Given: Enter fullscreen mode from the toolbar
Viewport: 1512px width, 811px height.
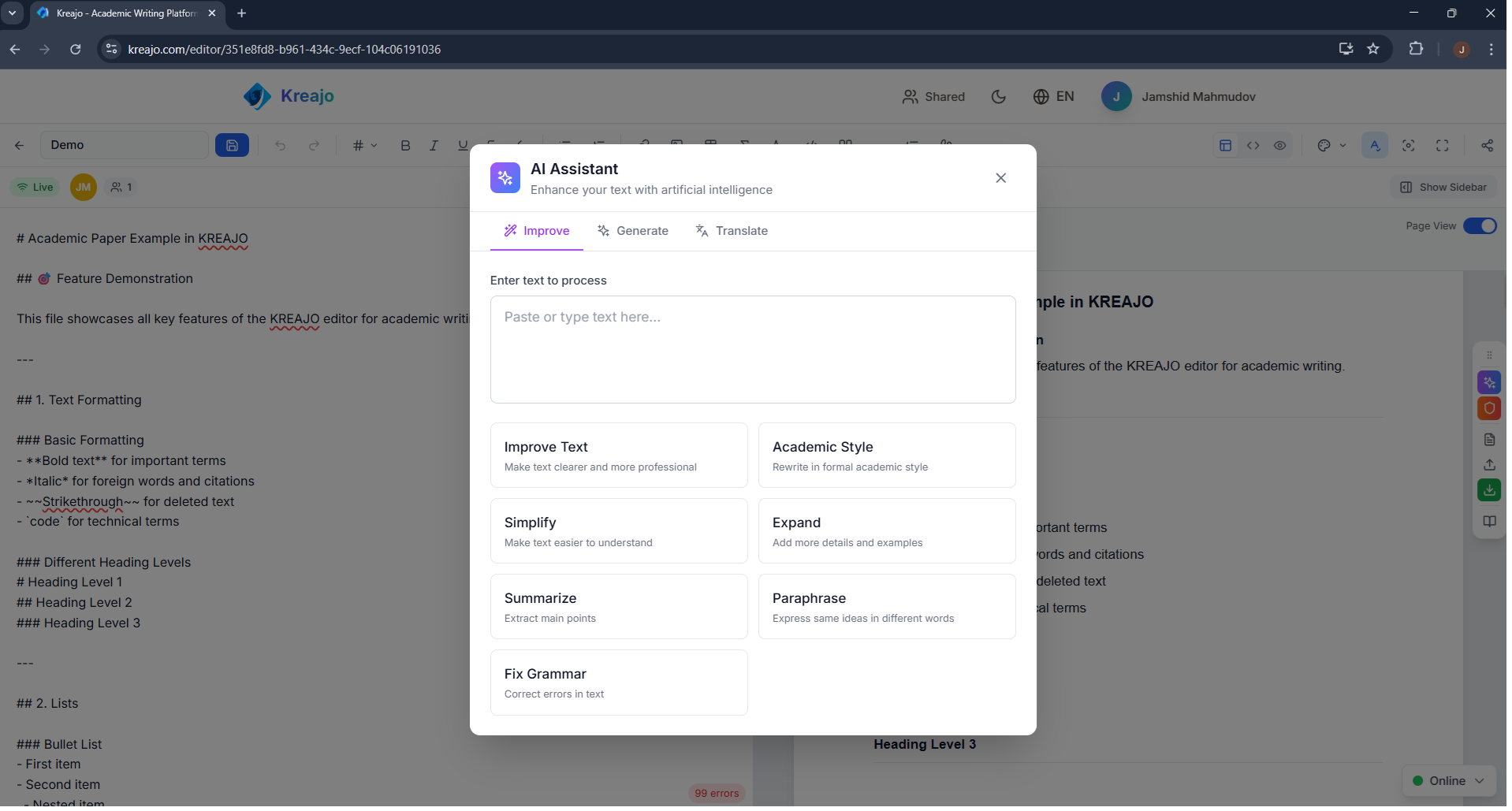Looking at the screenshot, I should [x=1443, y=145].
